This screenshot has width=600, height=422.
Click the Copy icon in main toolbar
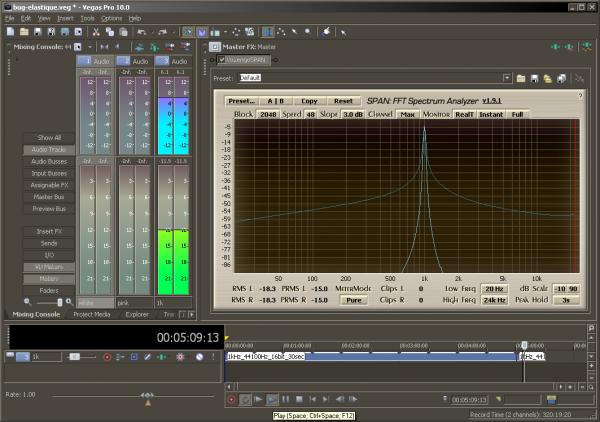[x=110, y=32]
